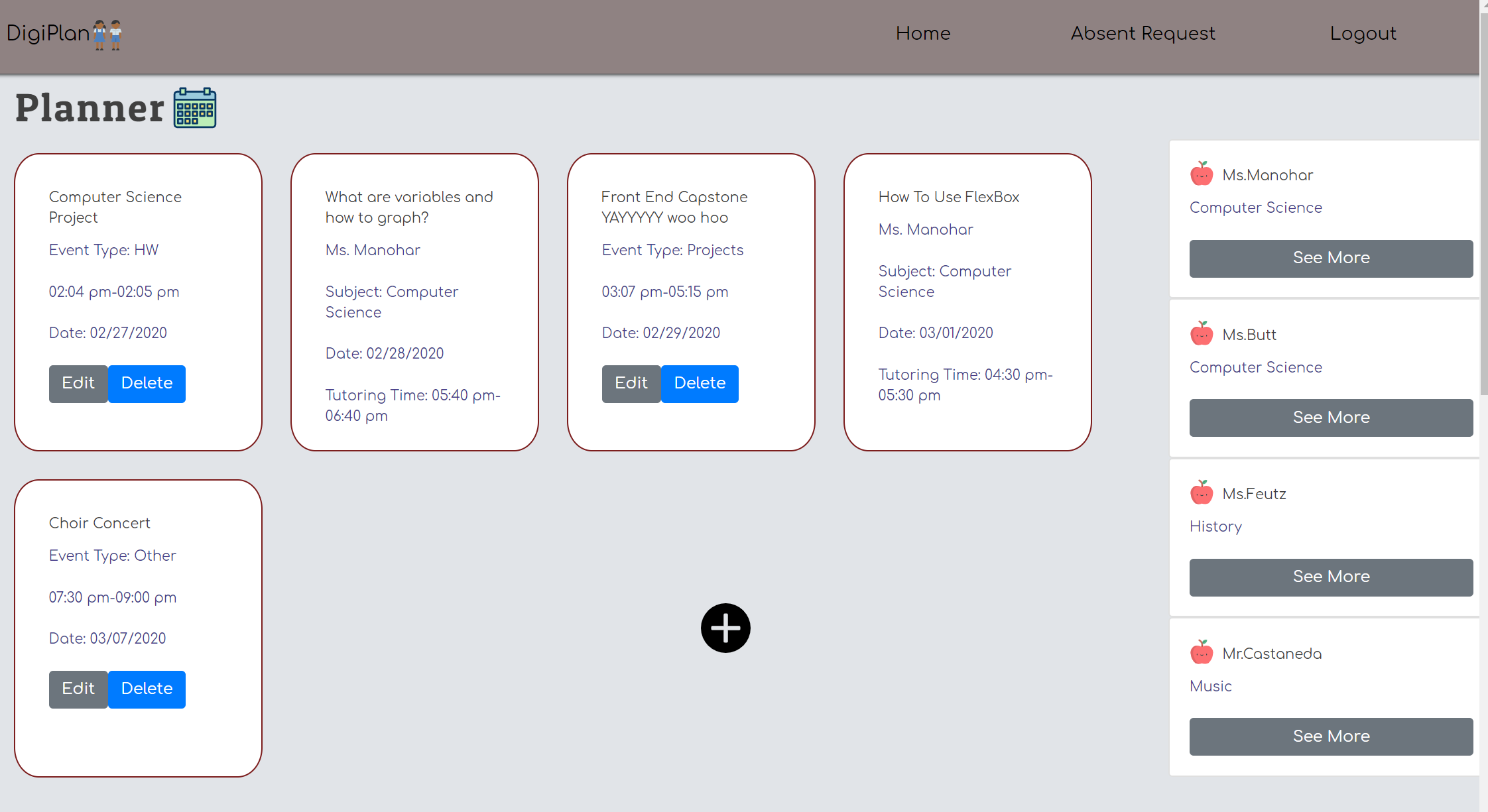Screen dimensions: 1488x812
Task: Edit the Front End Capstone event
Action: pos(631,383)
